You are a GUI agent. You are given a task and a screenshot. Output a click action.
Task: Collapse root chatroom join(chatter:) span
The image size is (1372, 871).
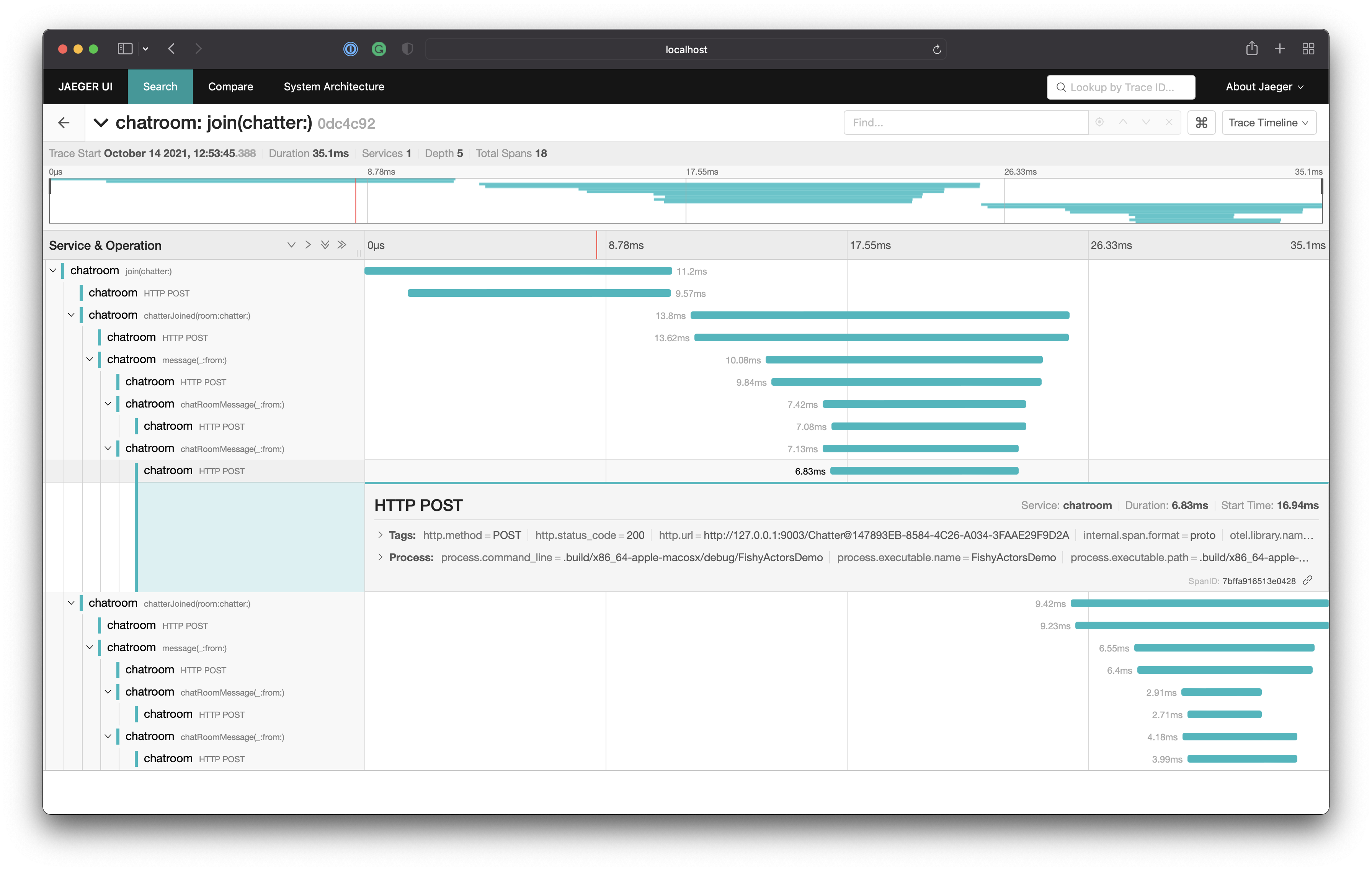(53, 270)
